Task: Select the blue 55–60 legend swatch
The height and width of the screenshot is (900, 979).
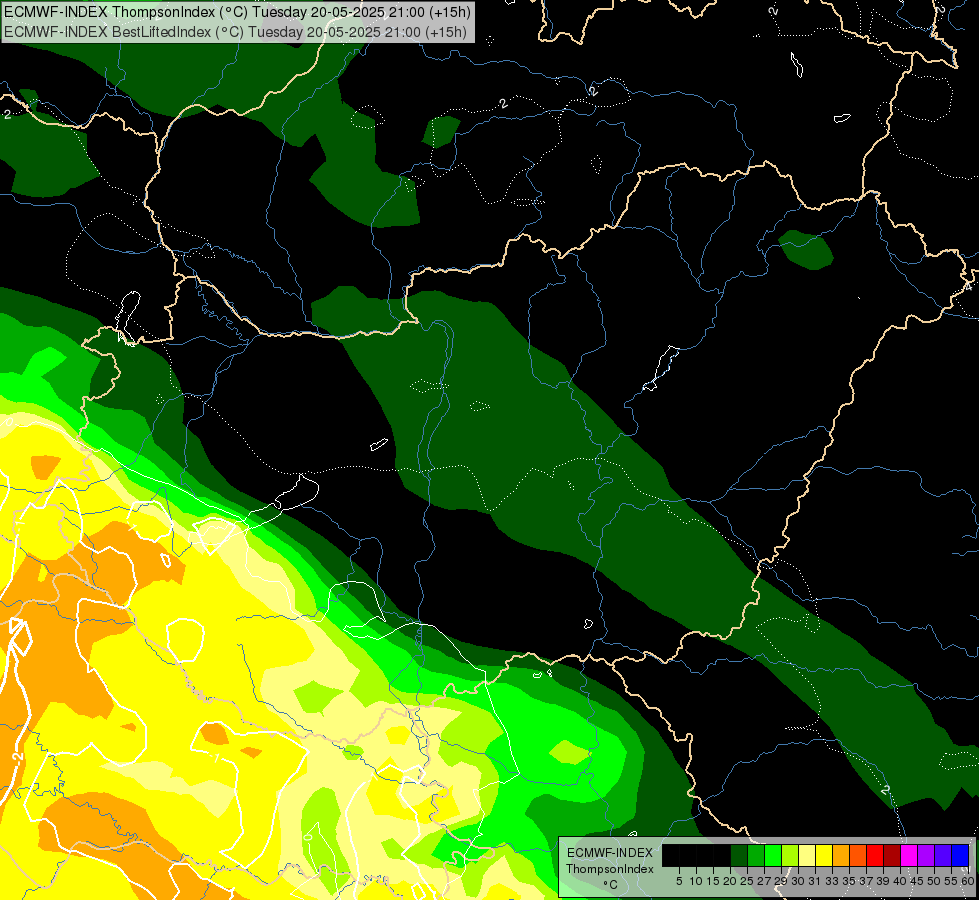Action: pyautogui.click(x=960, y=855)
